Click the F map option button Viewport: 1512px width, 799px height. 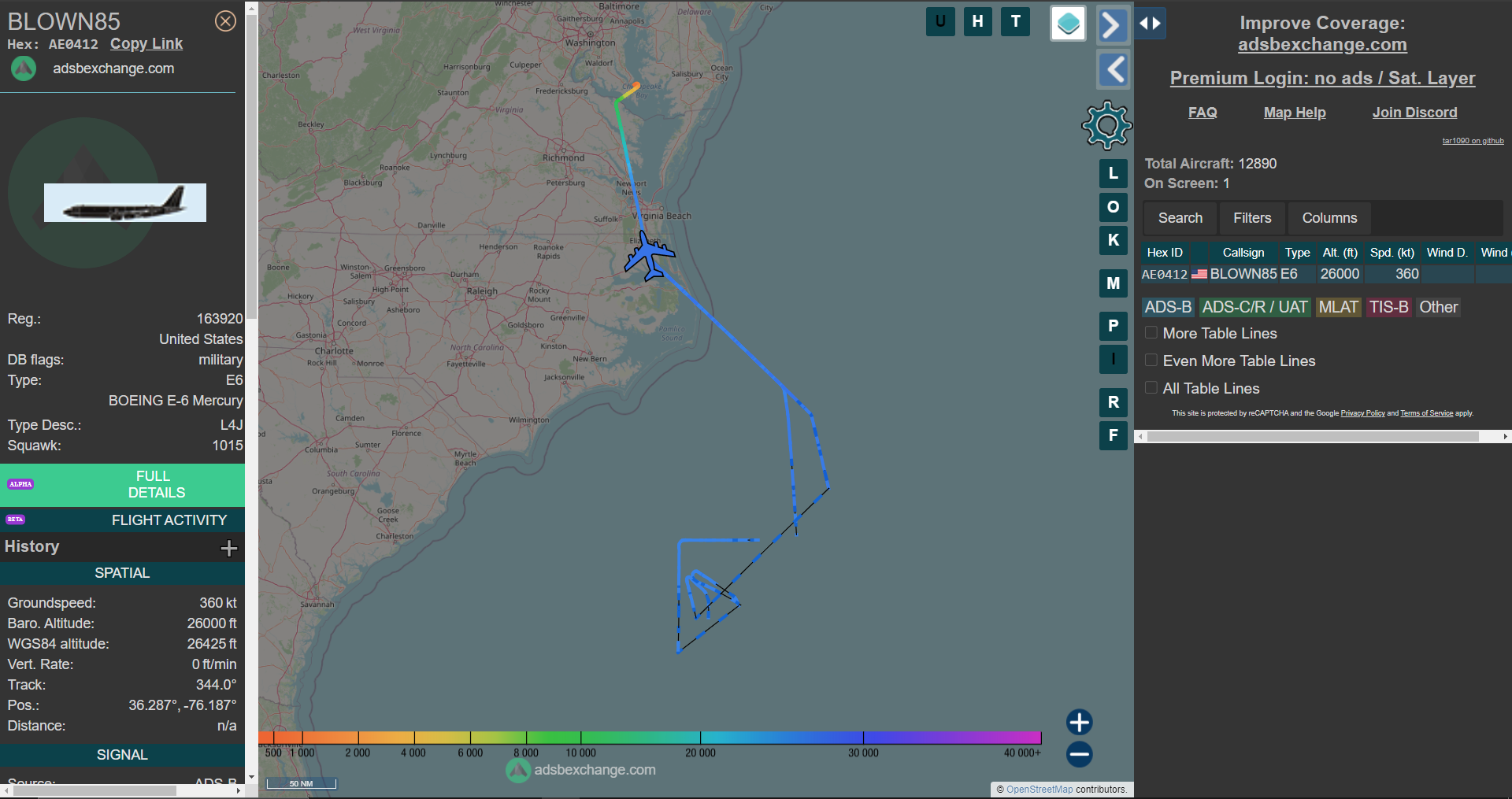click(x=1113, y=435)
